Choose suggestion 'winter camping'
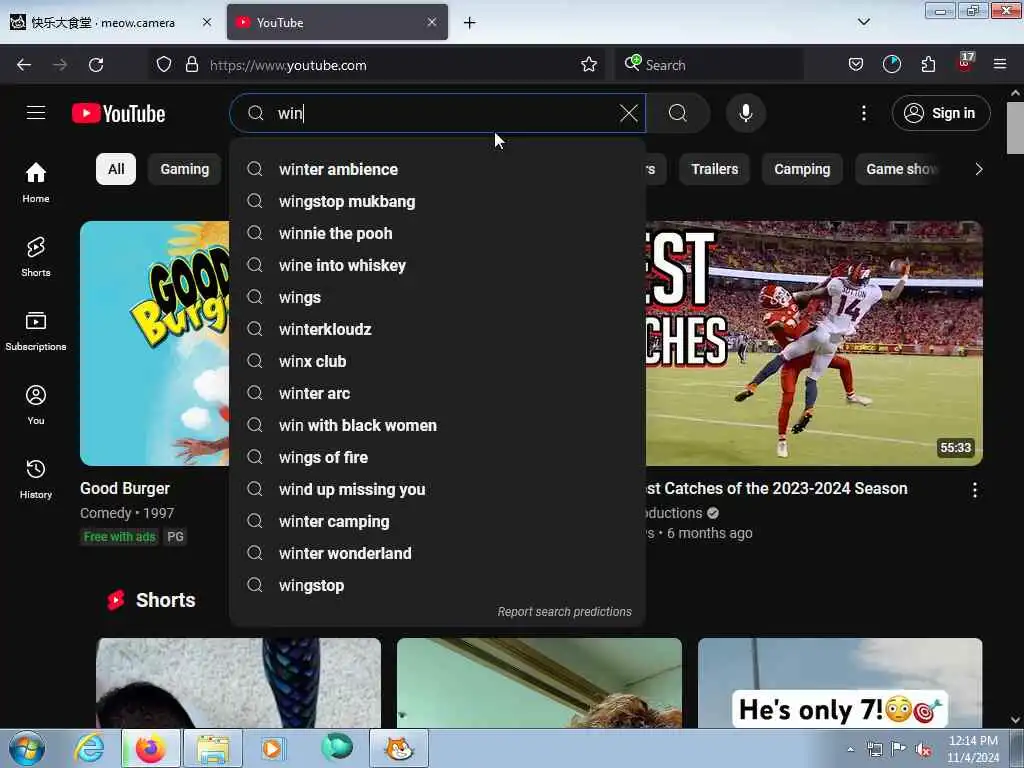1024x768 pixels. pos(438,521)
